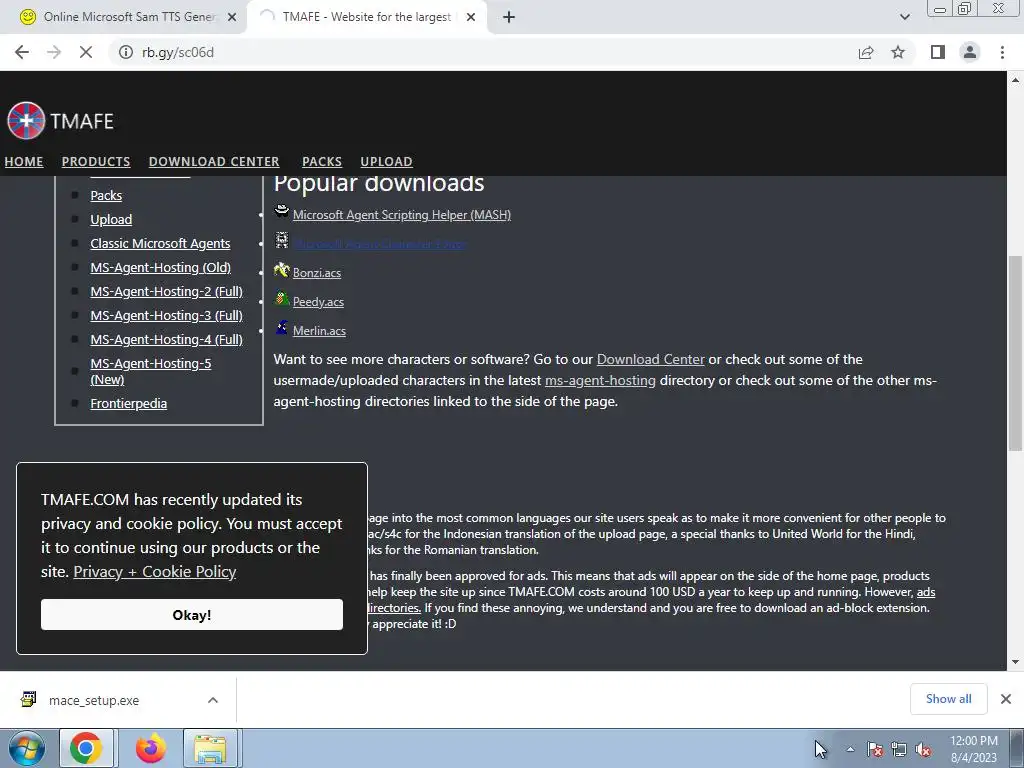Close the Microsoft Sam TTS tab
Screen dimensions: 1024x768
point(232,17)
